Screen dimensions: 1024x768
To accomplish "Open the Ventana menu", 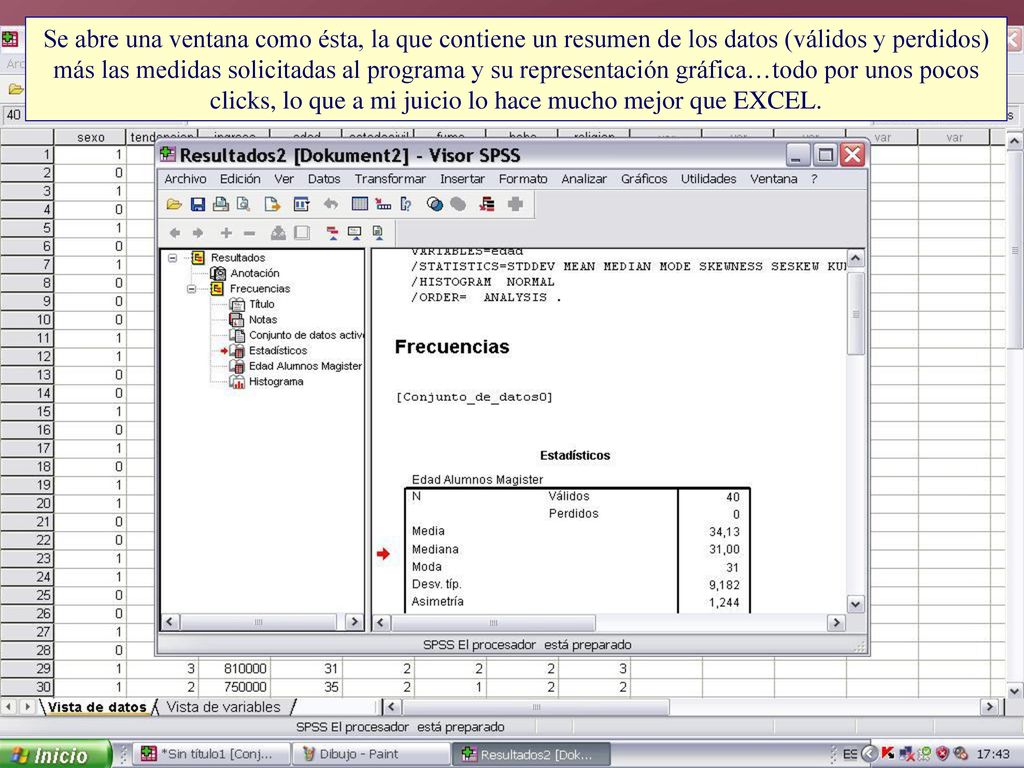I will tap(773, 179).
